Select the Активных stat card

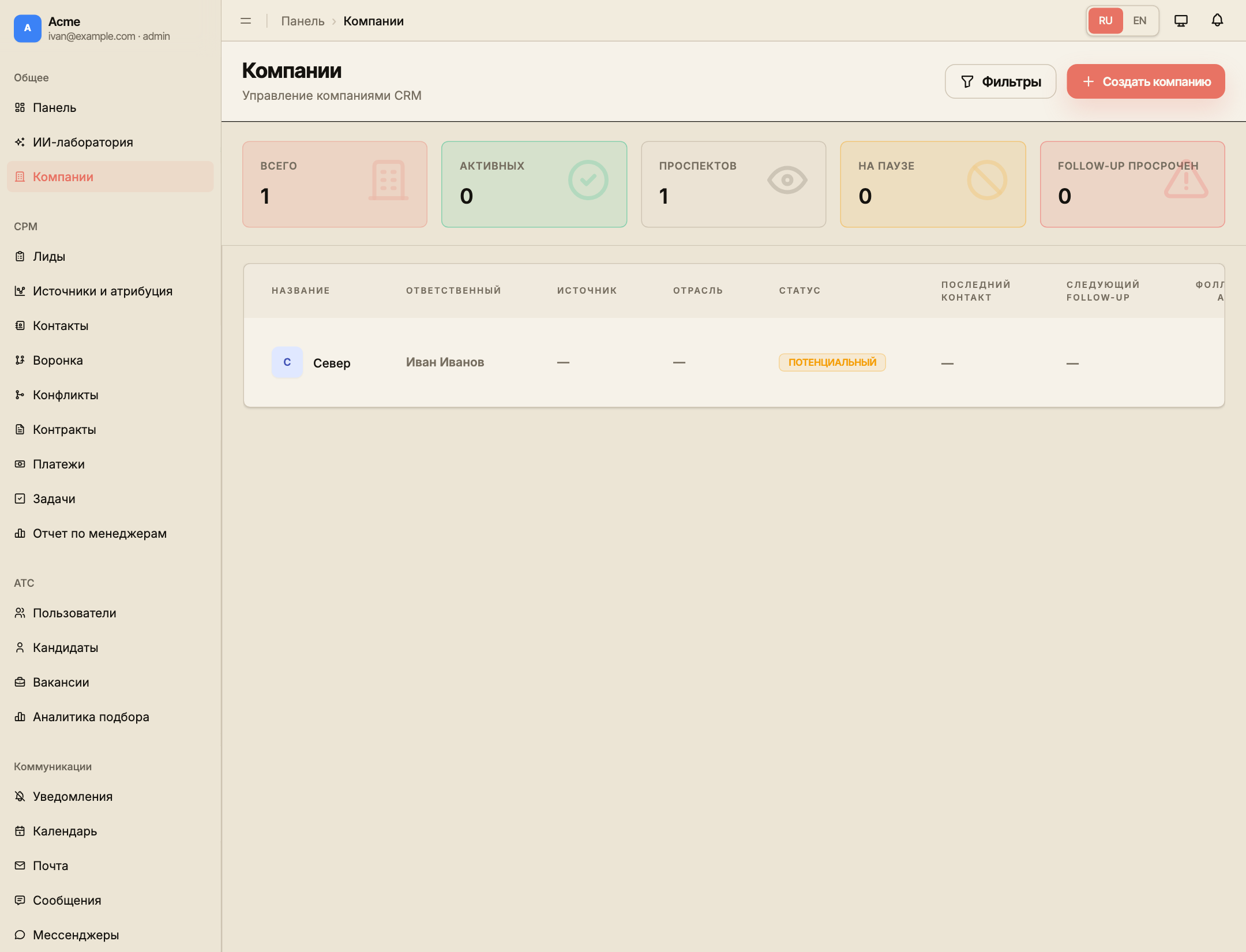click(x=534, y=185)
